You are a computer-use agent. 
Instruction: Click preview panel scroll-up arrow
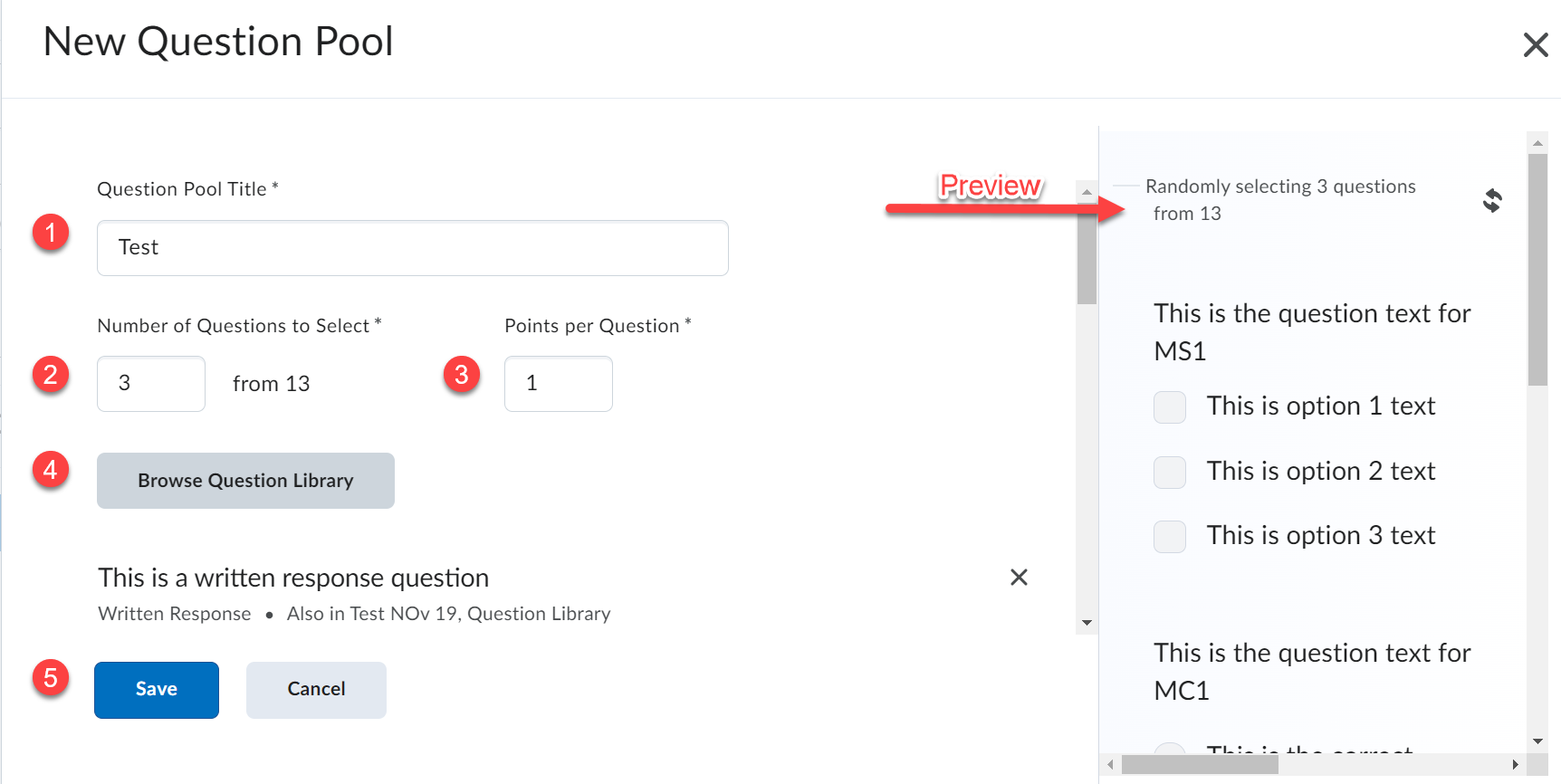[1537, 143]
